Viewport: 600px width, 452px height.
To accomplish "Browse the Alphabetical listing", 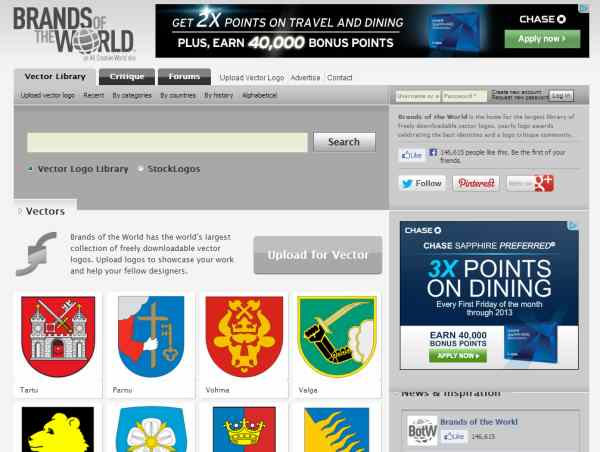I will (259, 95).
